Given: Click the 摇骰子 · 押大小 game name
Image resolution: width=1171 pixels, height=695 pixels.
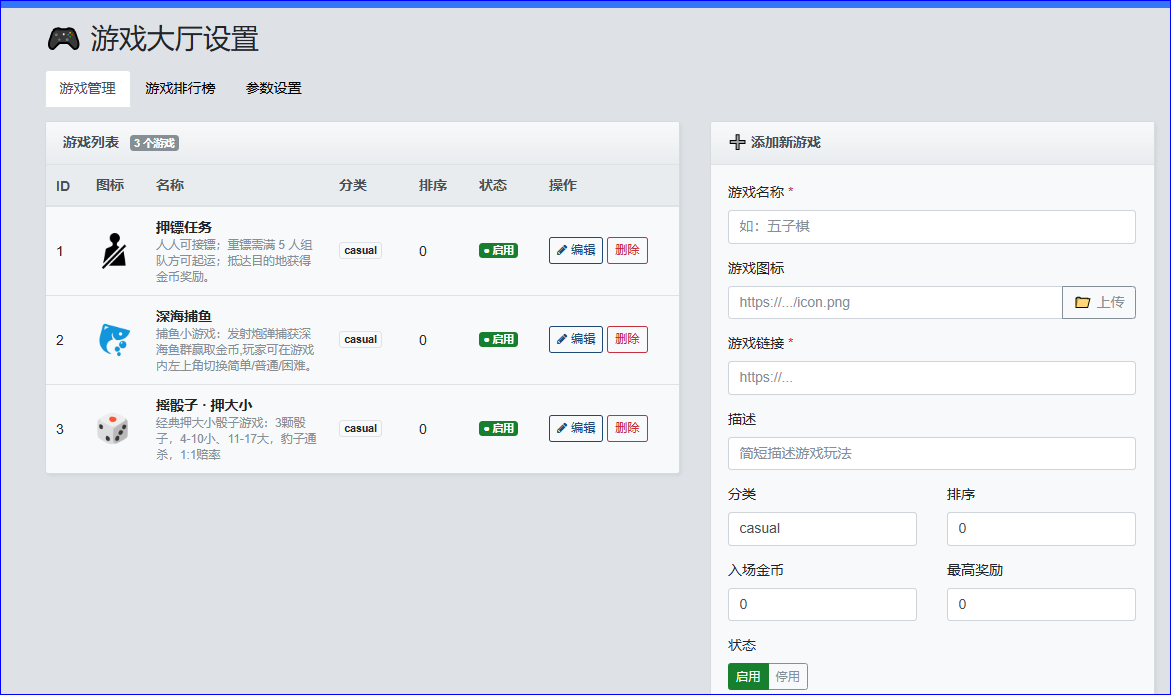Looking at the screenshot, I should click(x=204, y=405).
